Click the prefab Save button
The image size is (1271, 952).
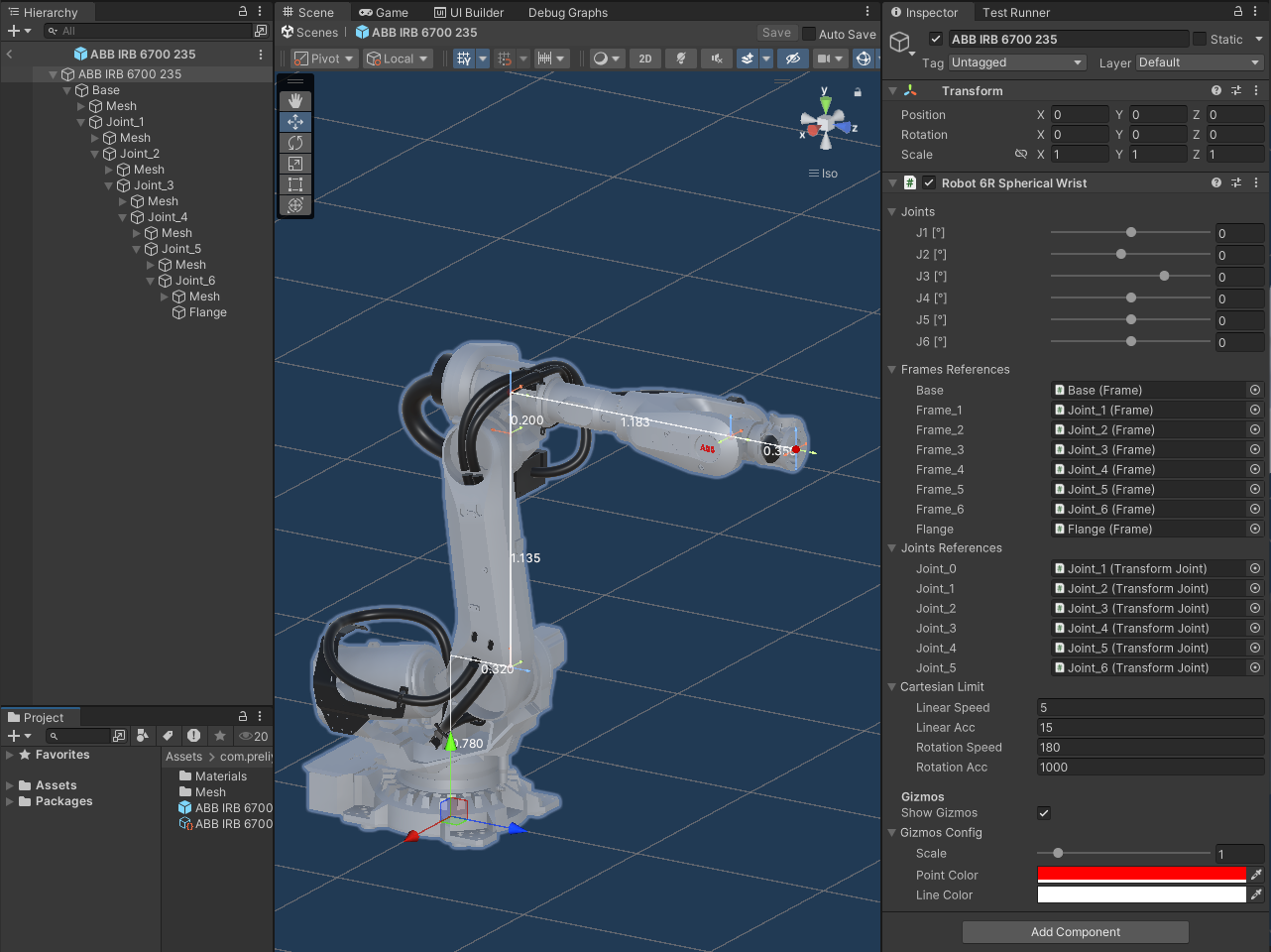click(776, 33)
